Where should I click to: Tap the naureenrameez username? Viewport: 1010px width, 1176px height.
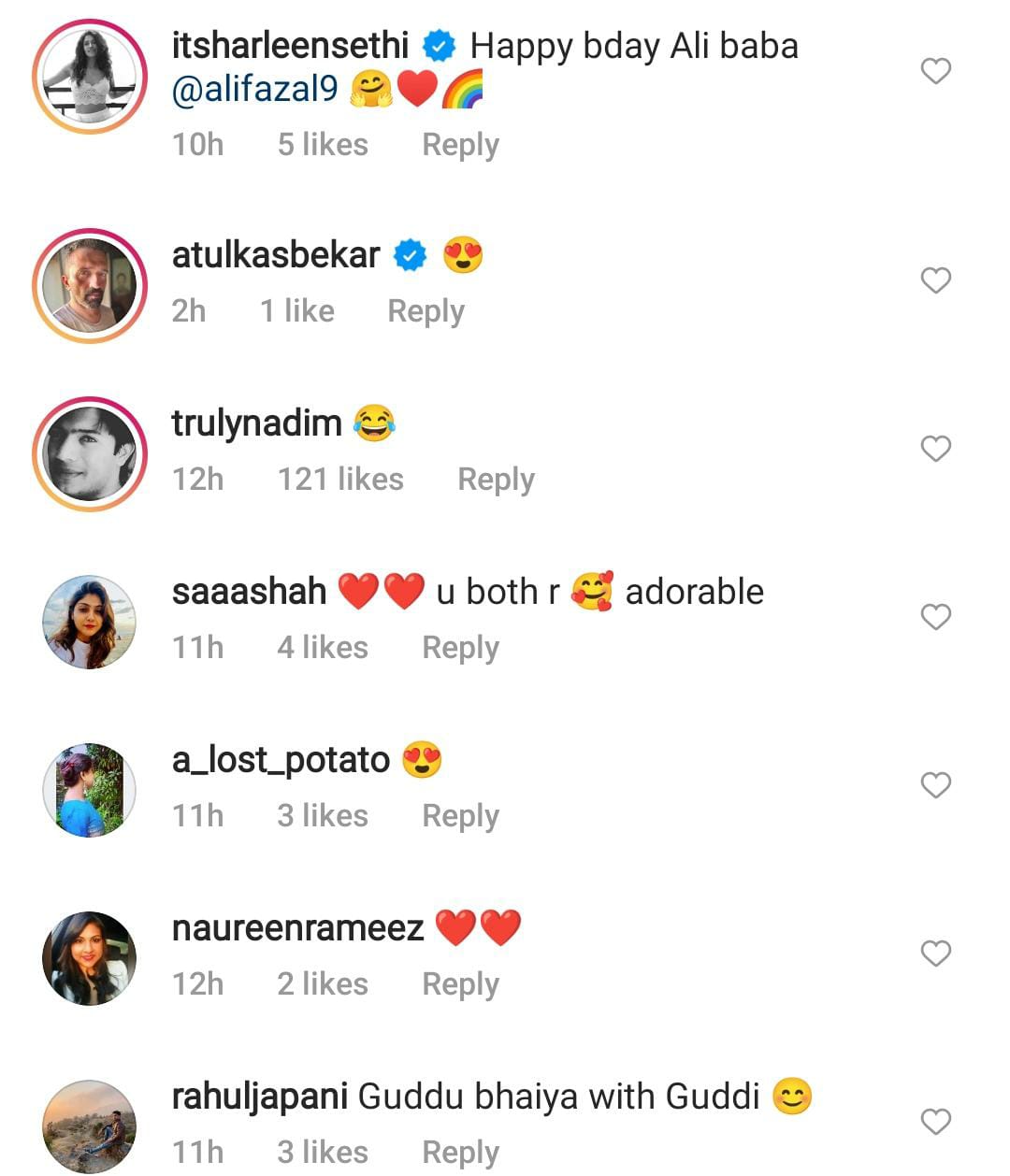[297, 928]
